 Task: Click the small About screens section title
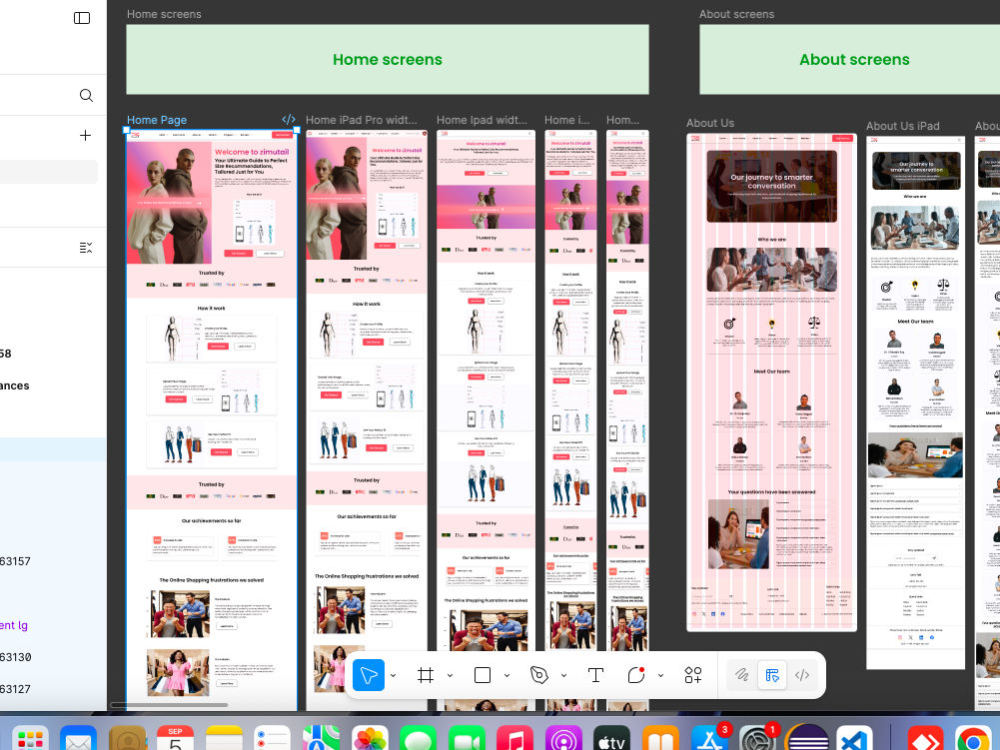coord(737,14)
